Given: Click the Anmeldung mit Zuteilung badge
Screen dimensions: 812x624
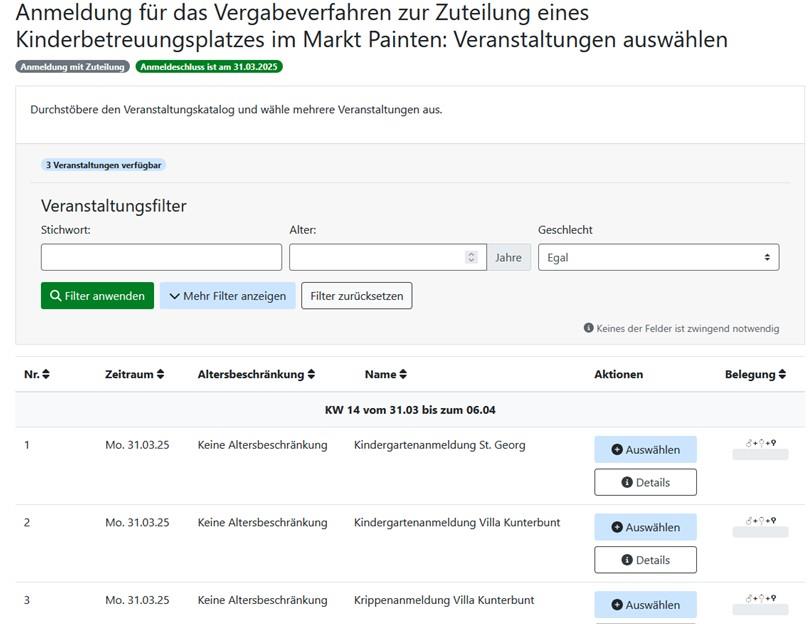Looking at the screenshot, I should (x=72, y=67).
